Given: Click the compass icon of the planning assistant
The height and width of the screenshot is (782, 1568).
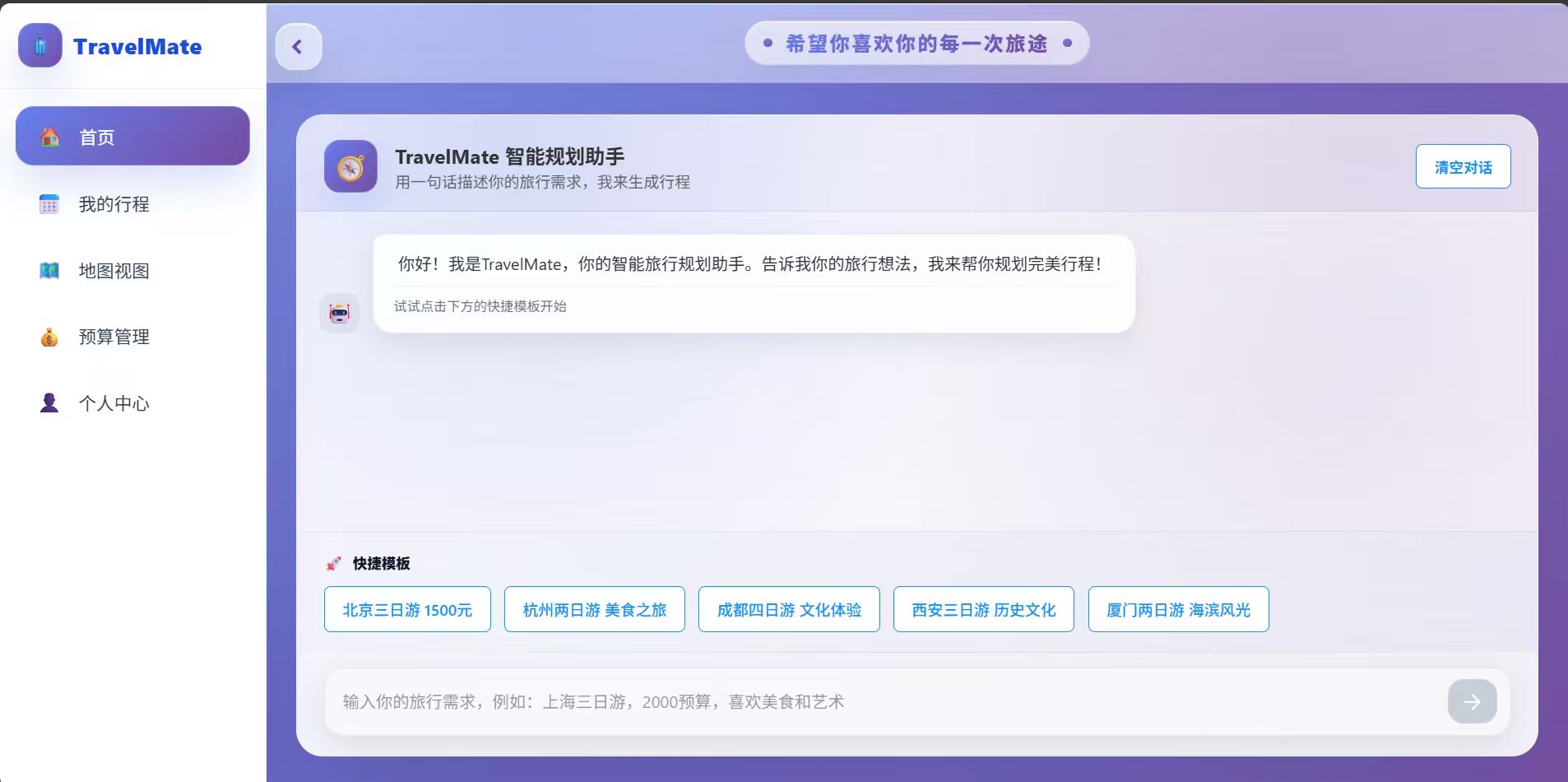Looking at the screenshot, I should tap(350, 166).
